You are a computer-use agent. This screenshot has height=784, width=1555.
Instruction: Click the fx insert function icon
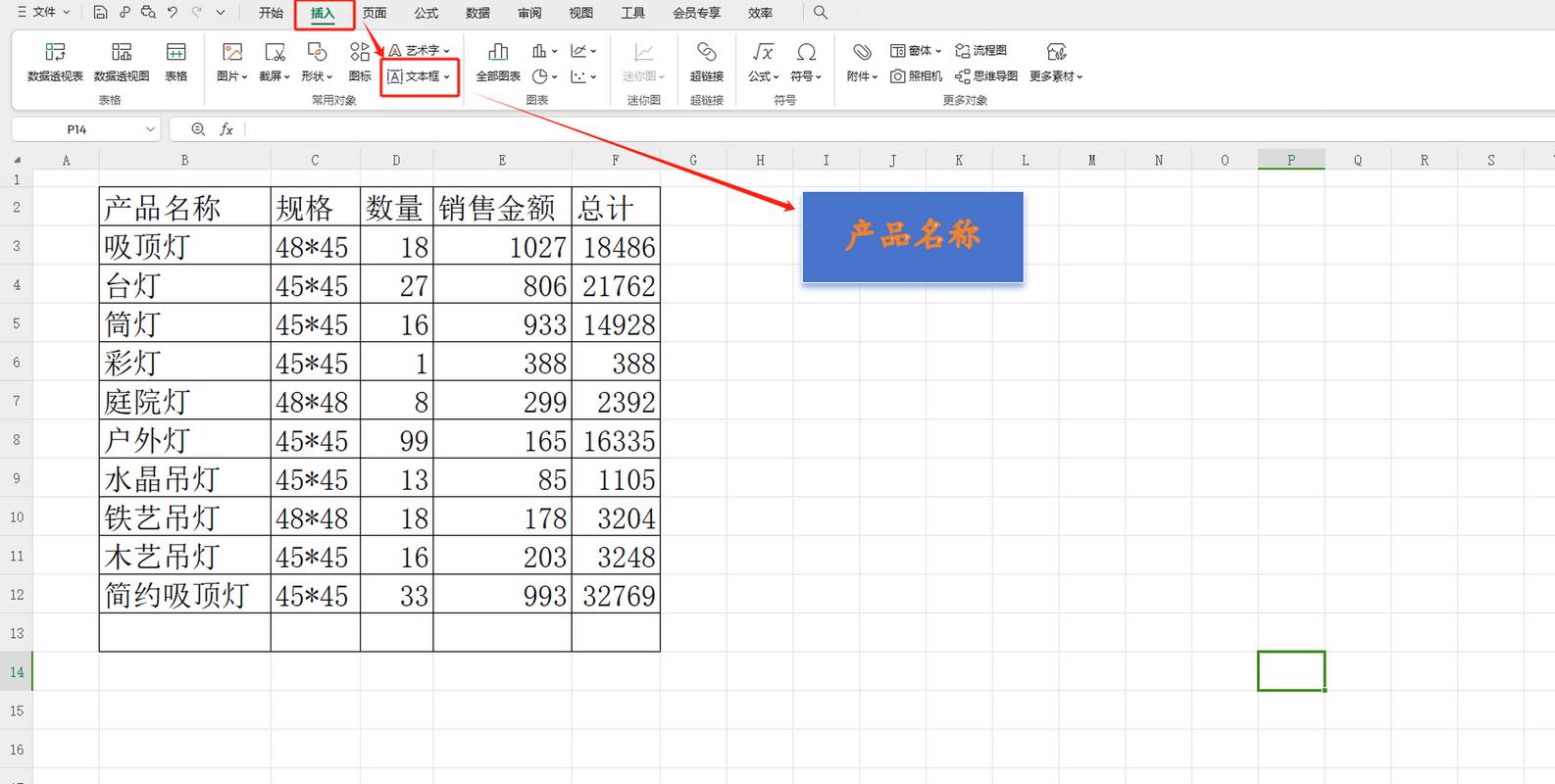point(226,129)
